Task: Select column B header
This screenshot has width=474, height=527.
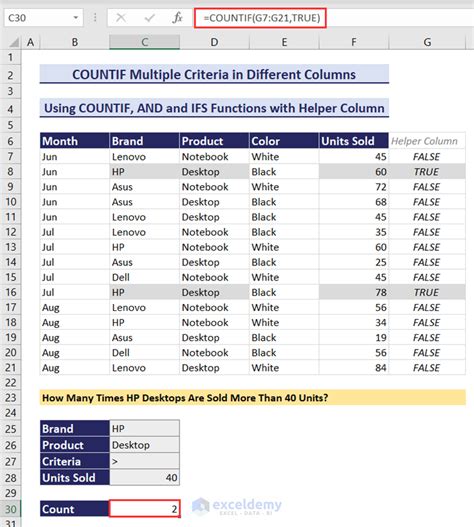Action: click(75, 43)
